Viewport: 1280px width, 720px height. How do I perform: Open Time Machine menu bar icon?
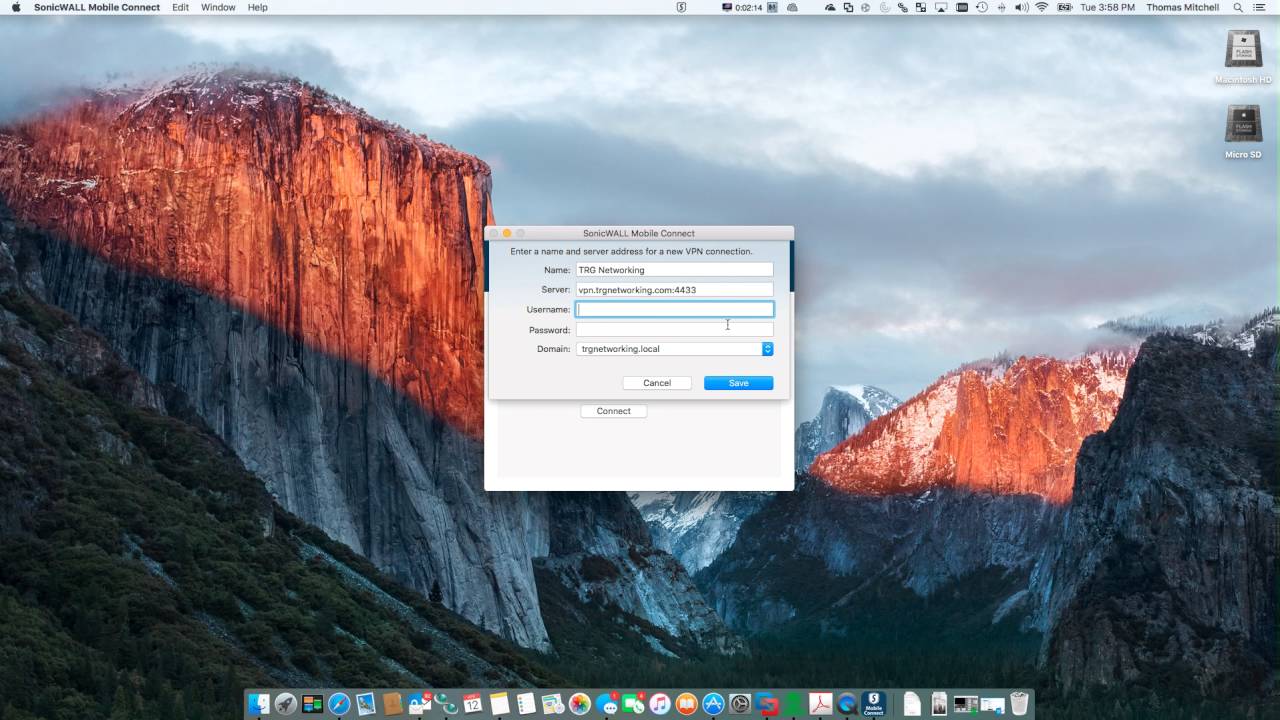coord(982,7)
